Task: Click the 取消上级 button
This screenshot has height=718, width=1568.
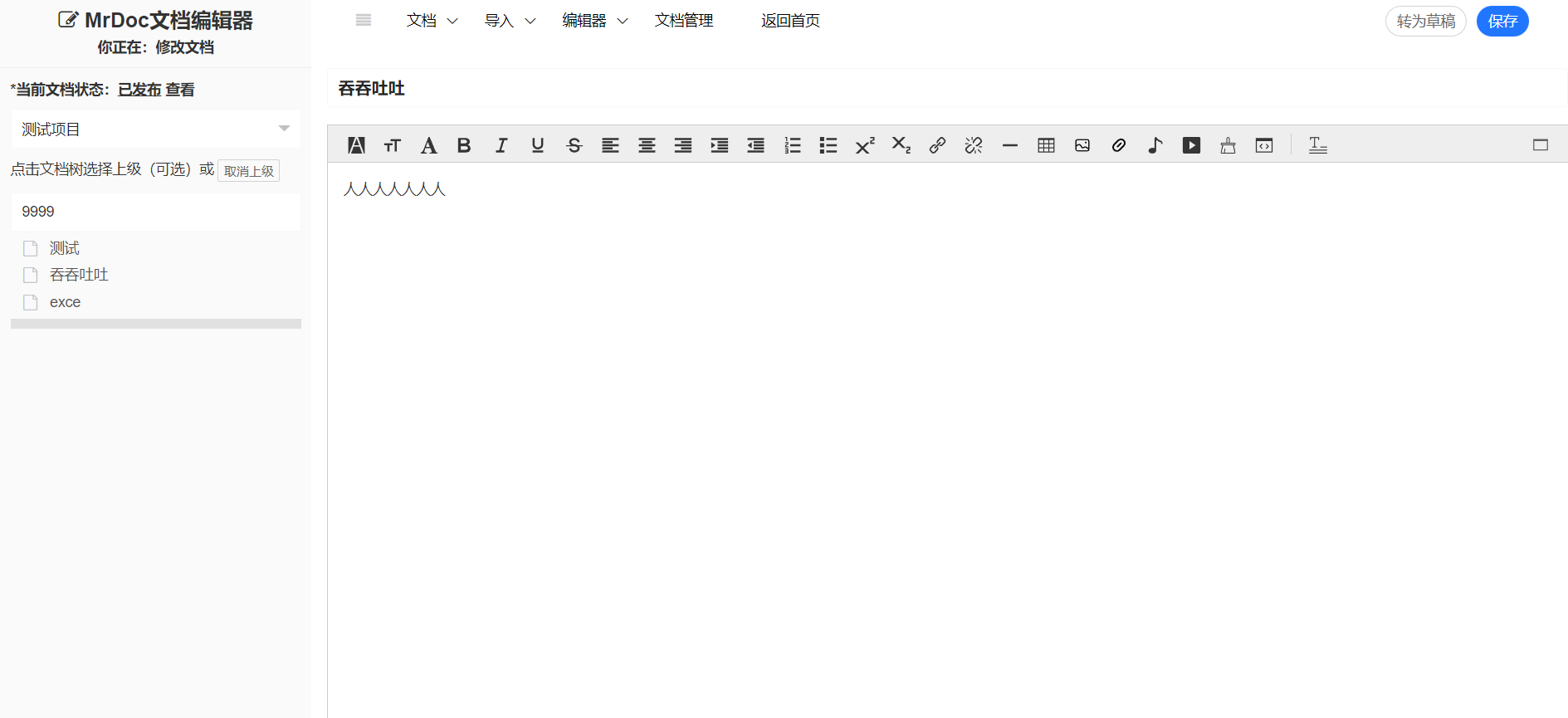Action: point(249,171)
